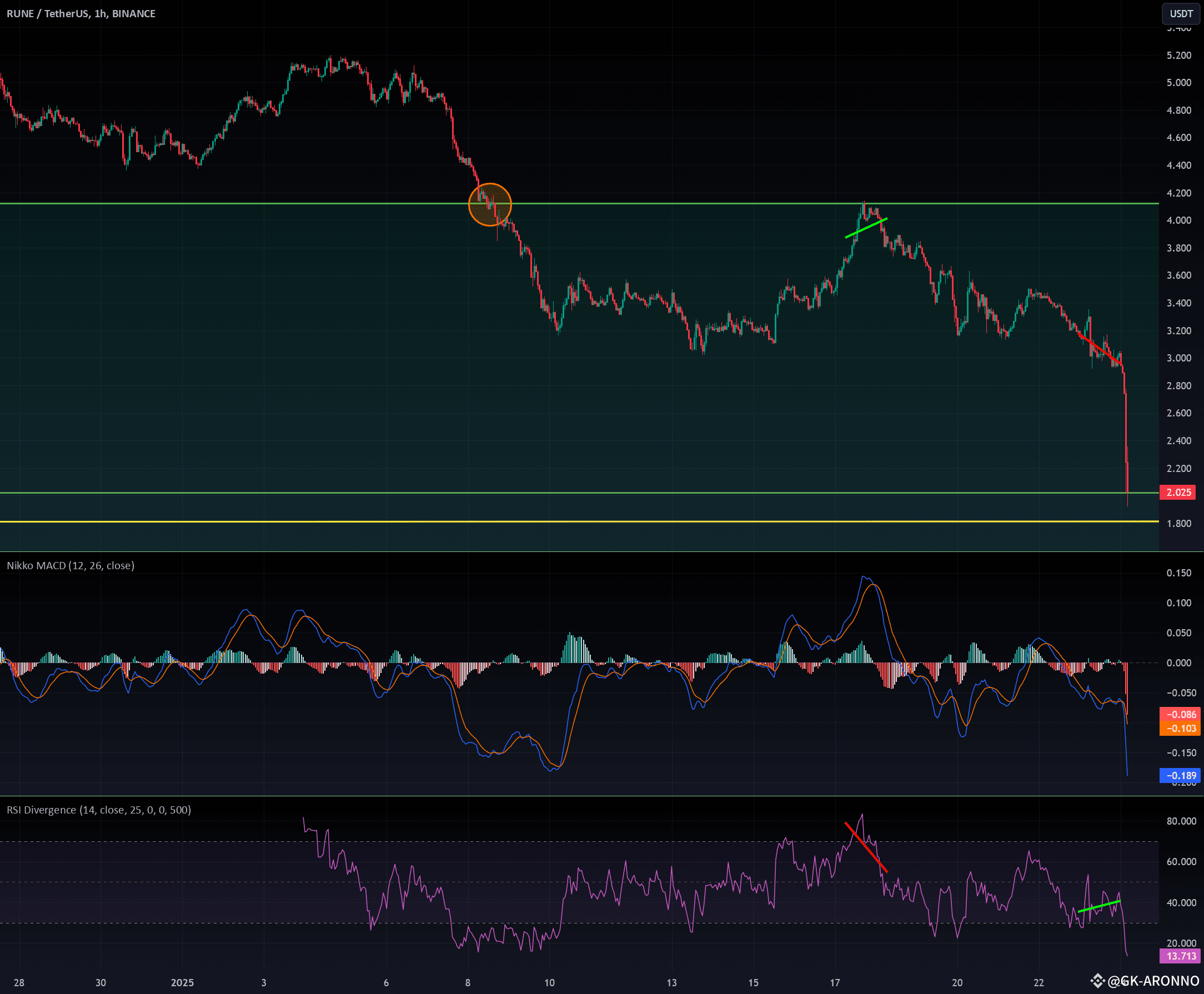Click the 2025 label on the time axis
Screen dimensions: 1204x994
182,982
